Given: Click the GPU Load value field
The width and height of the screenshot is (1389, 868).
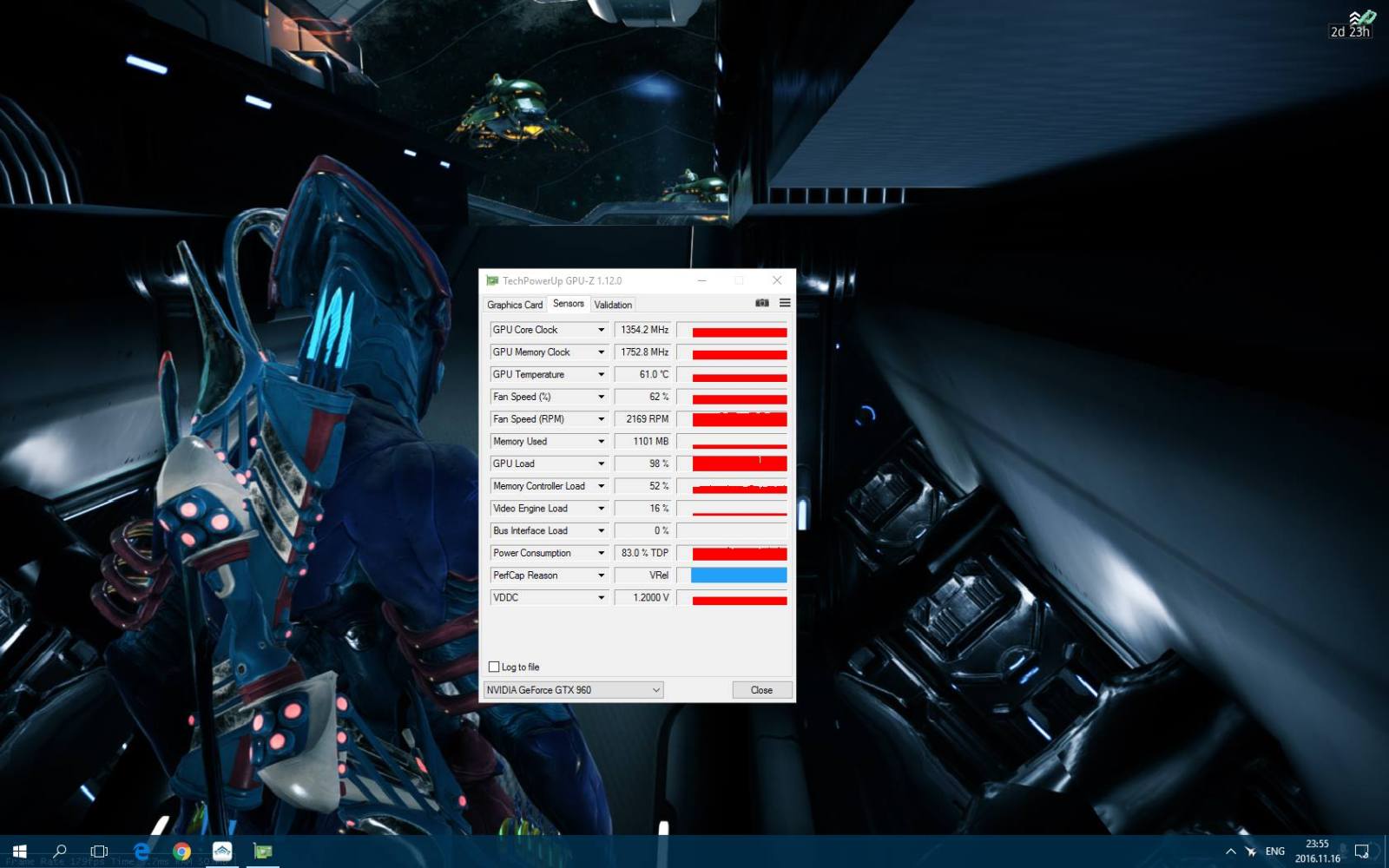Looking at the screenshot, I should [x=643, y=464].
